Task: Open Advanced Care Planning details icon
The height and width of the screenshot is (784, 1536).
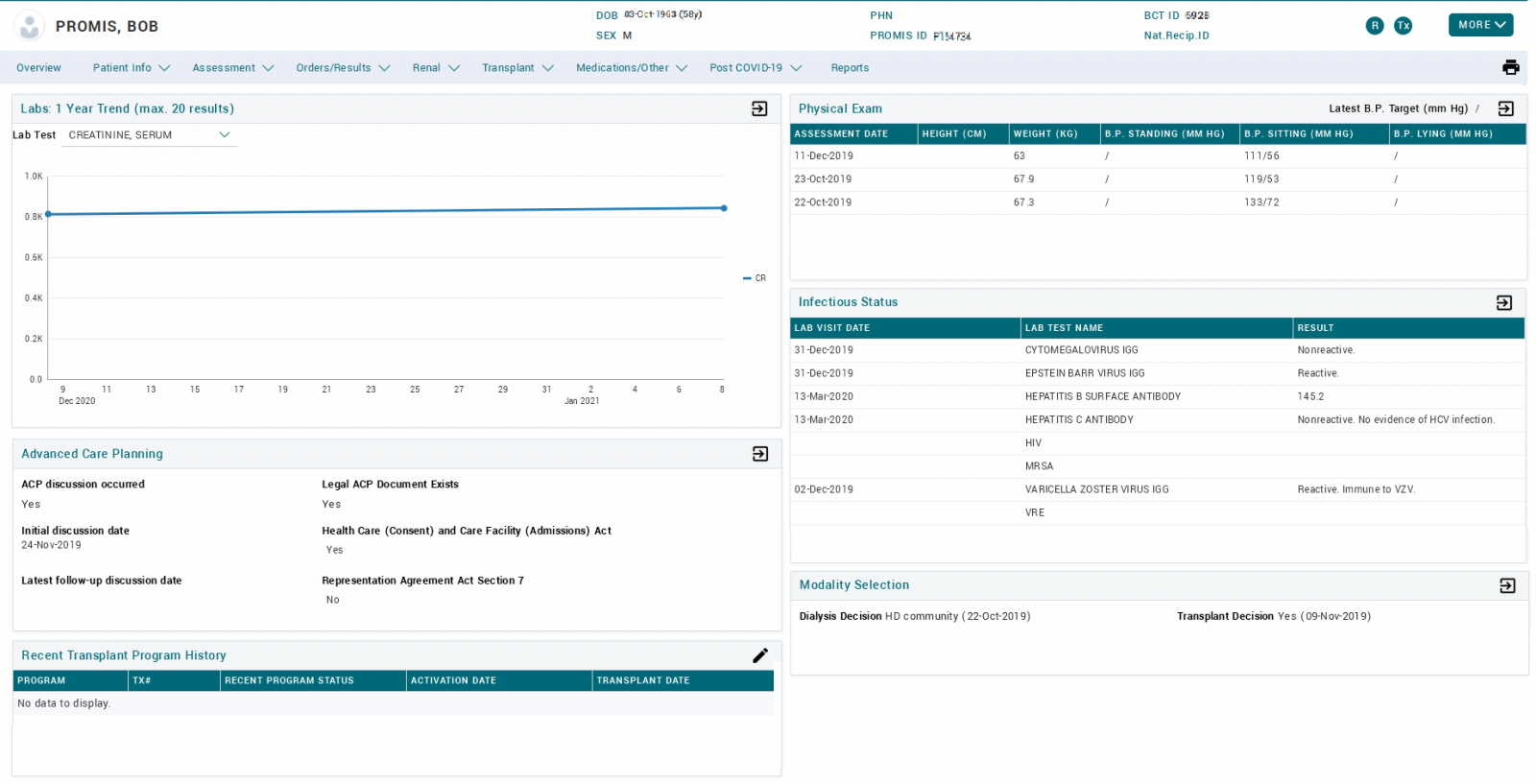Action: pyautogui.click(x=759, y=454)
